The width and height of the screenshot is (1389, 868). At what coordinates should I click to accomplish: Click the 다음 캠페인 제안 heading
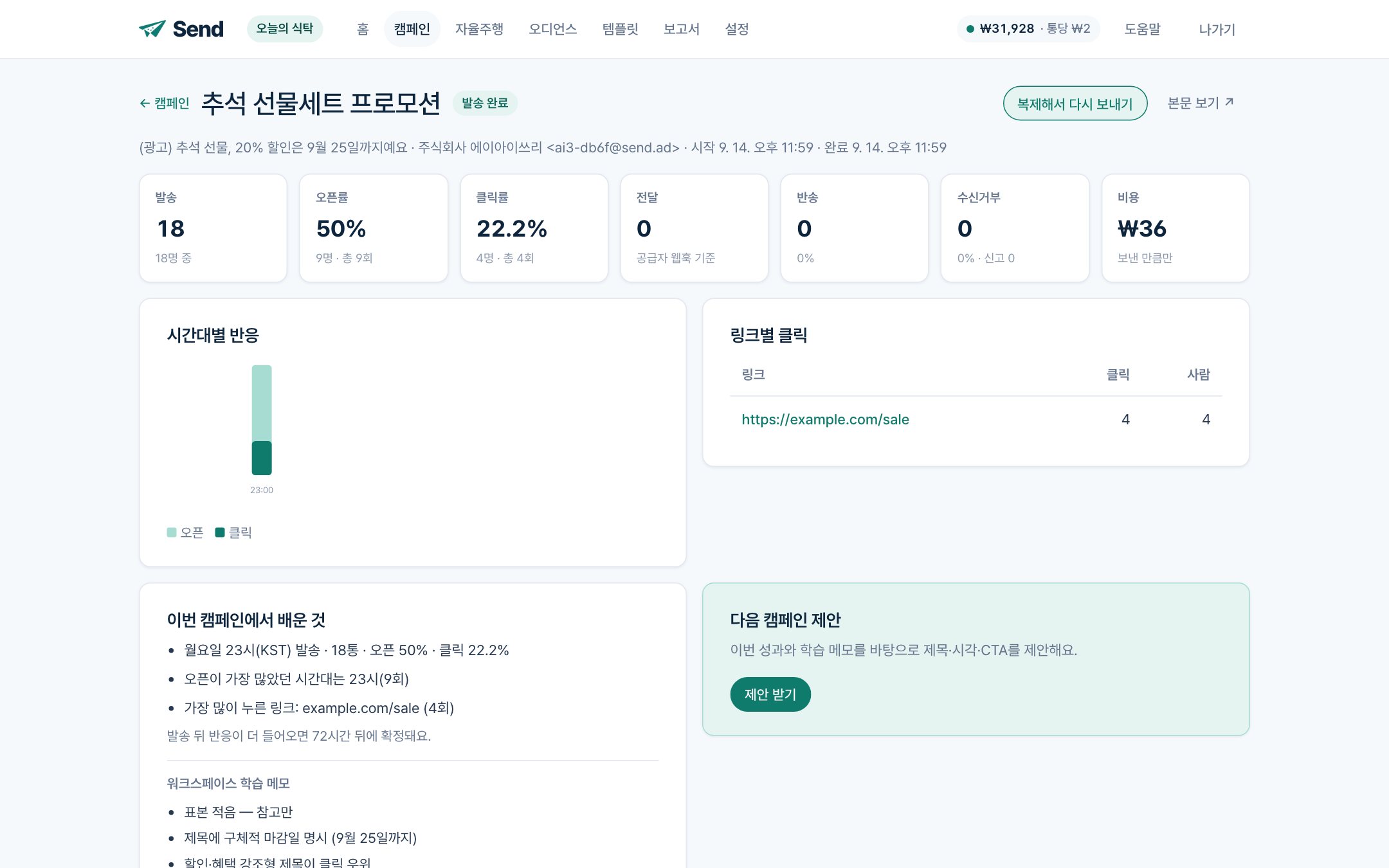click(x=785, y=620)
